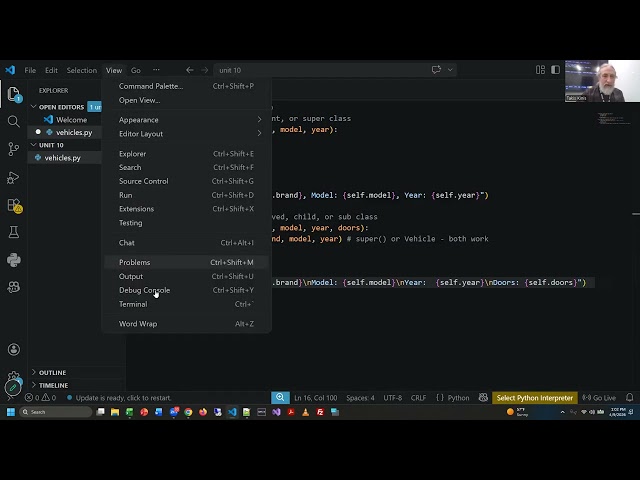
Task: Click 'Ln 16, Col 100' status entry
Action: (316, 398)
